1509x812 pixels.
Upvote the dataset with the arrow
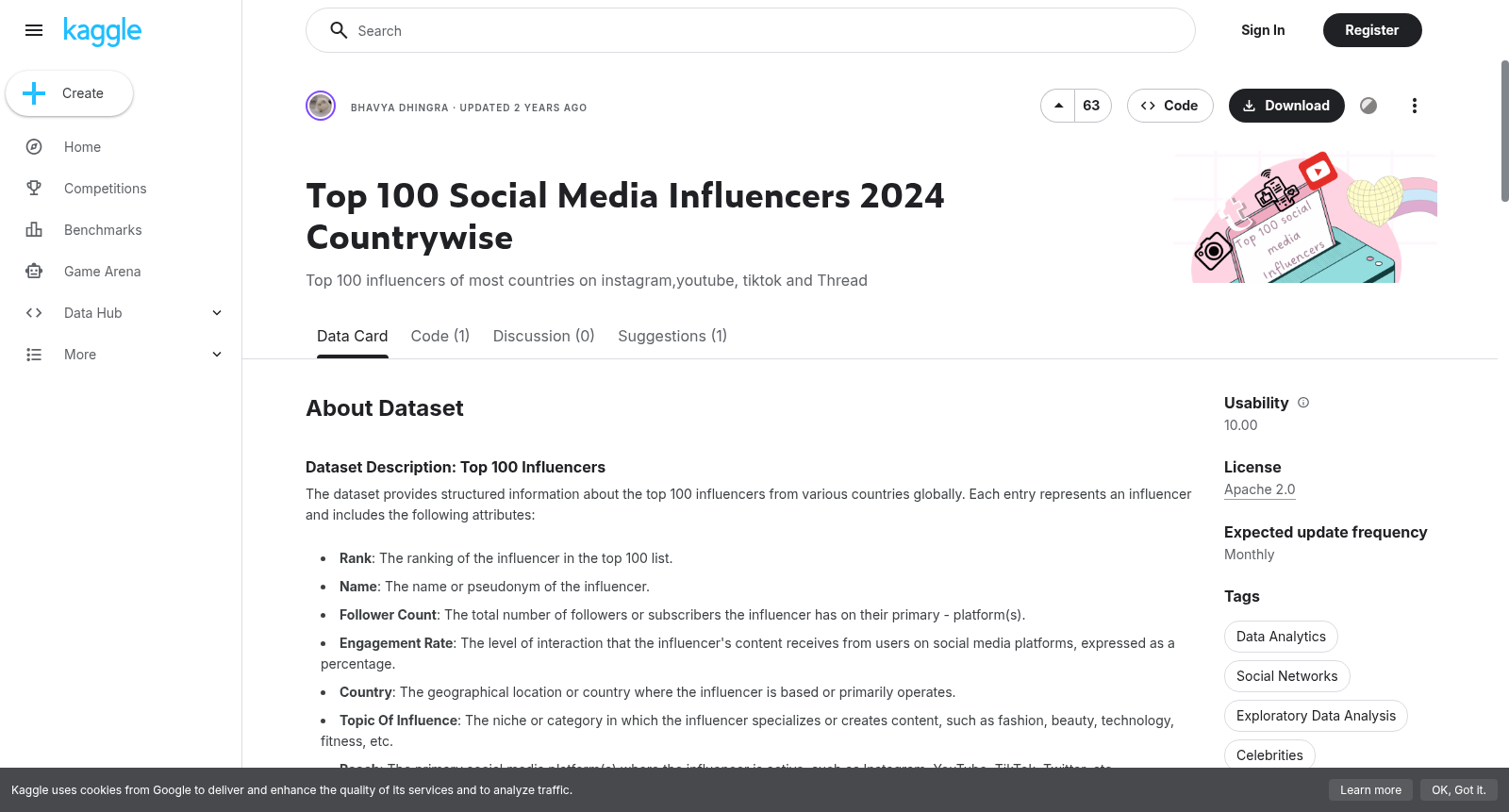point(1058,106)
